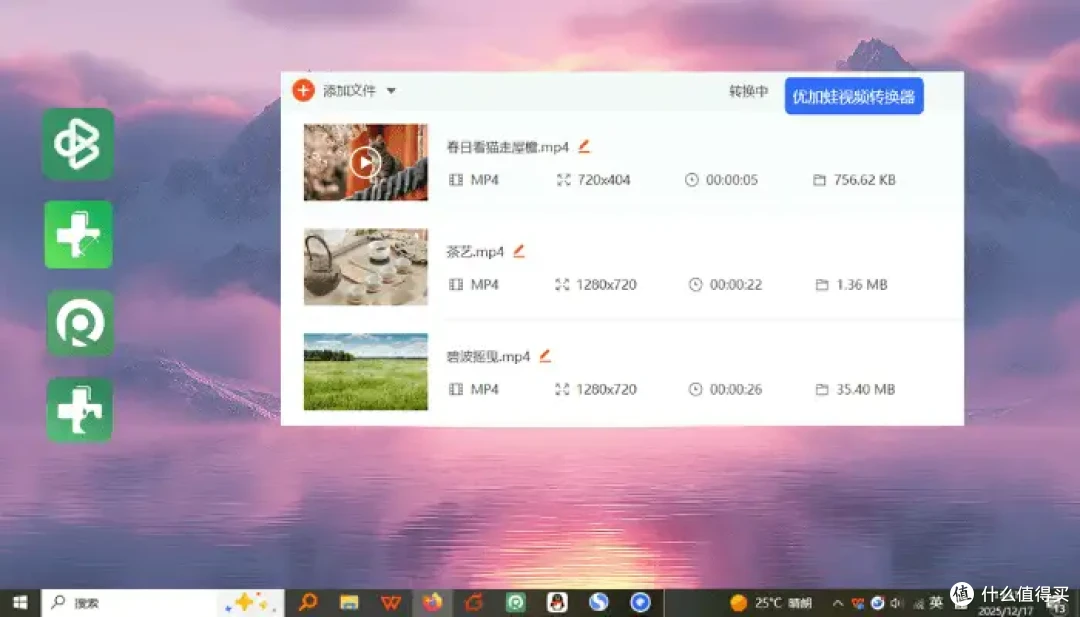Click the format icon beside MP4 for 茶艺.mp4
The width and height of the screenshot is (1080, 617).
[456, 284]
